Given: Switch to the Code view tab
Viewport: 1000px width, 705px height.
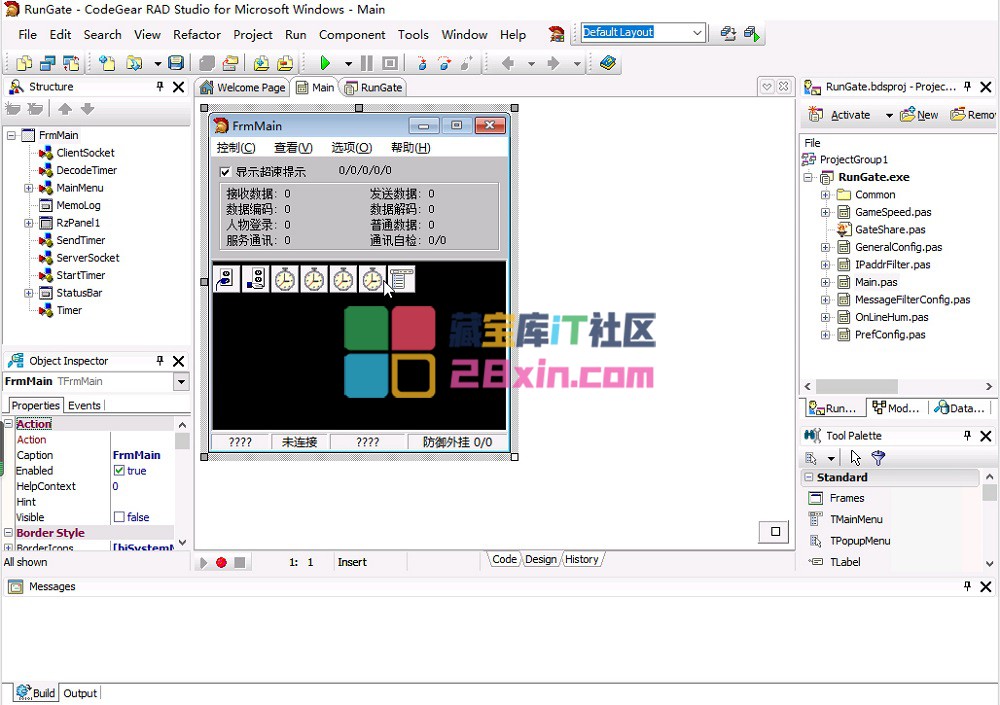Looking at the screenshot, I should point(504,560).
